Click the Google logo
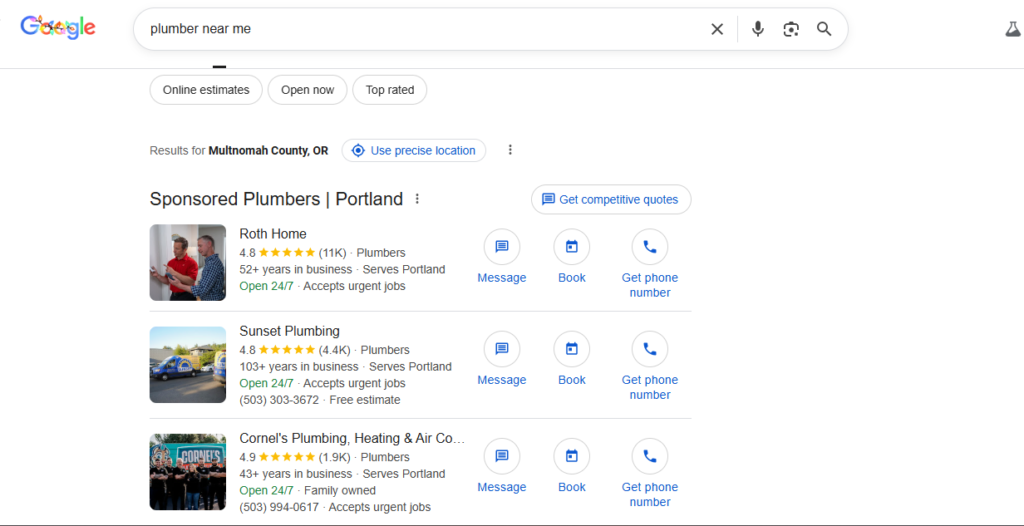The width and height of the screenshot is (1024, 526). [58, 27]
